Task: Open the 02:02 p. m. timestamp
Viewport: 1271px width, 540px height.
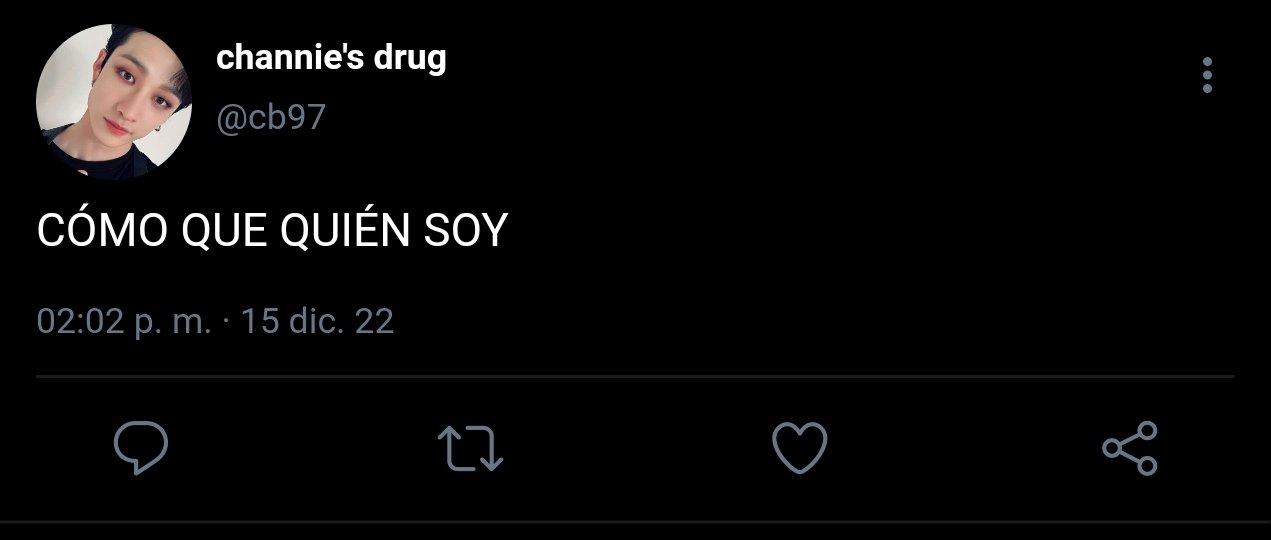Action: 124,322
